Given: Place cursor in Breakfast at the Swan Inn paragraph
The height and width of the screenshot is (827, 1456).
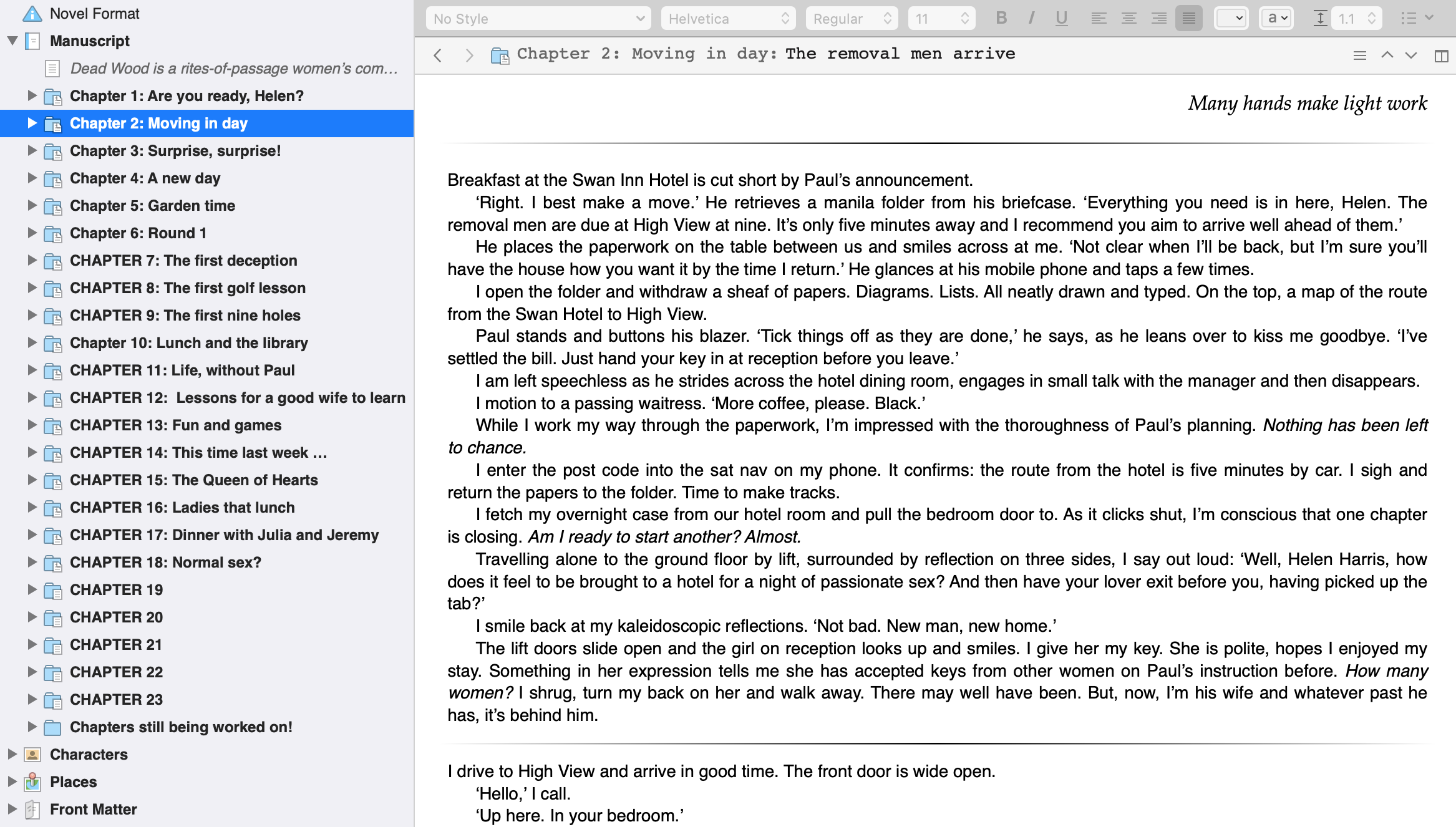Looking at the screenshot, I should [710, 180].
